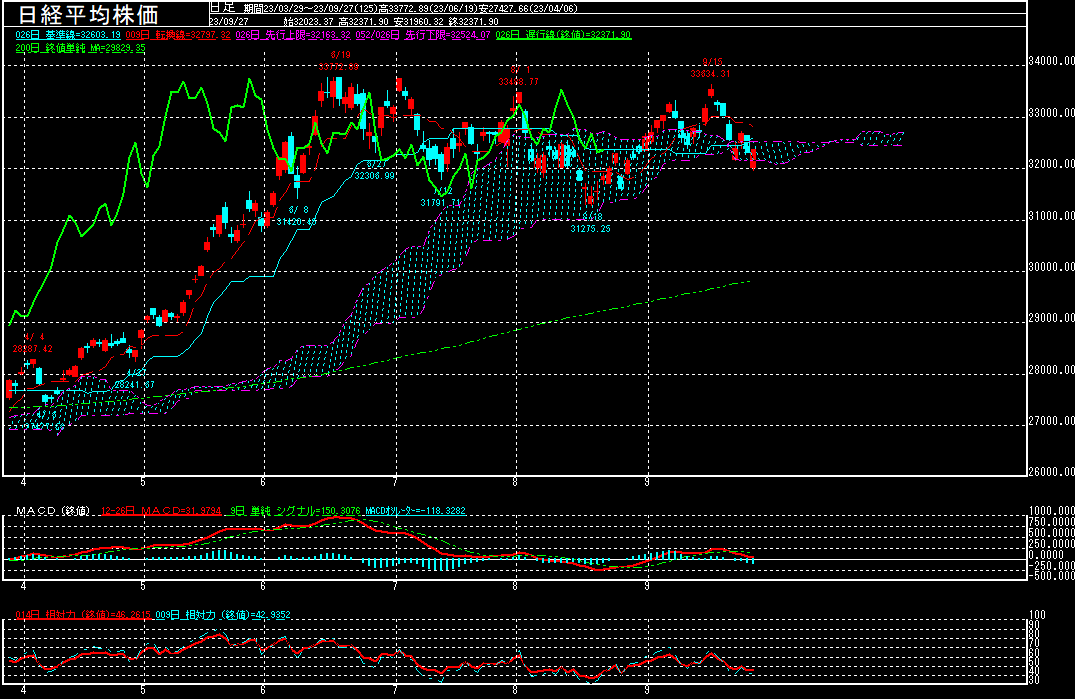The image size is (1076, 699).
Task: Click the 安31960.32 low price value
Action: (x=419, y=22)
